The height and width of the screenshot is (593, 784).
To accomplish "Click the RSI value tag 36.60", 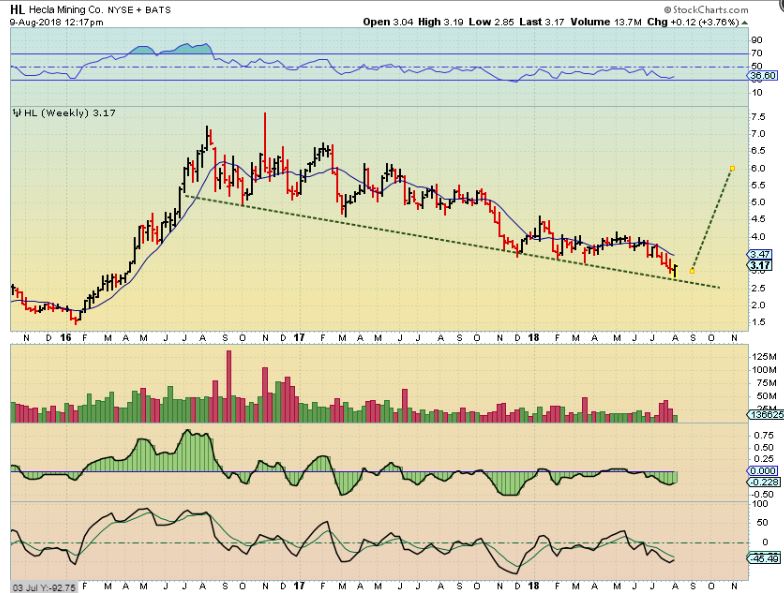I will click(x=764, y=76).
